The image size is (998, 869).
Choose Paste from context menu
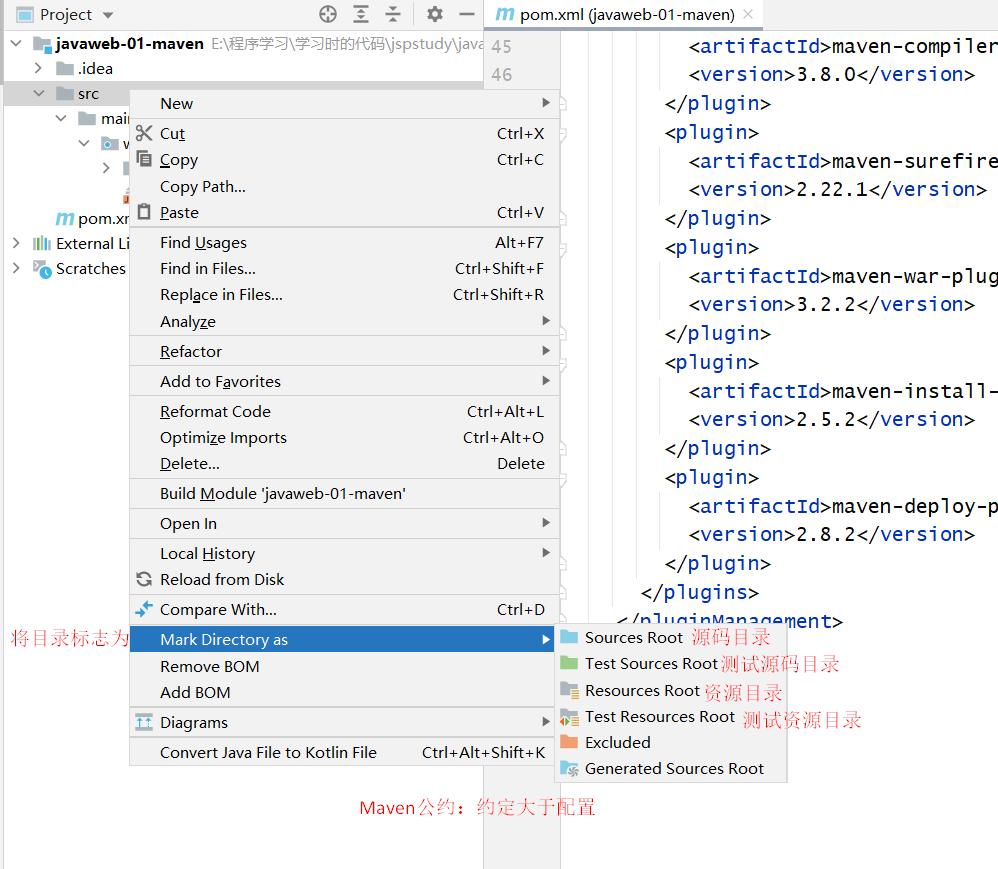(344, 212)
